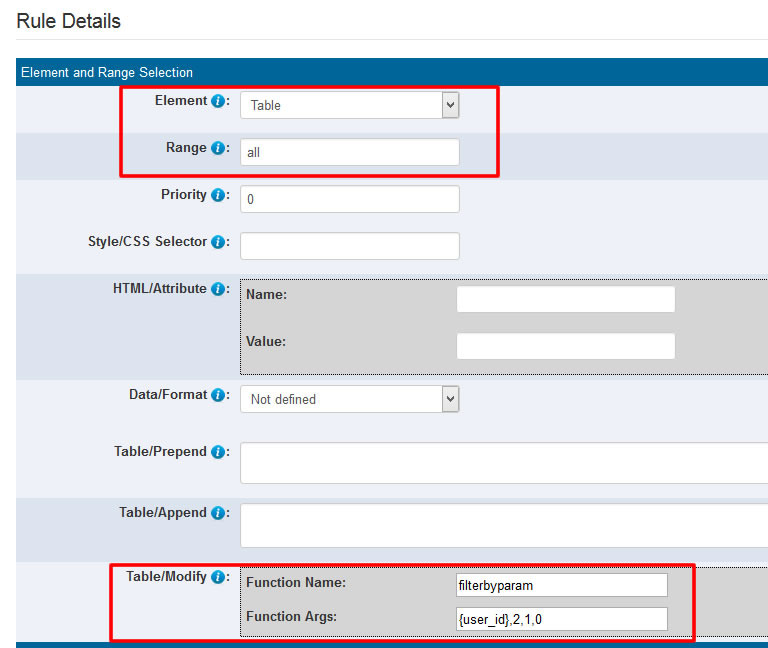Click the HTML/Attribute Value input field
The width and height of the screenshot is (768, 648).
(565, 346)
